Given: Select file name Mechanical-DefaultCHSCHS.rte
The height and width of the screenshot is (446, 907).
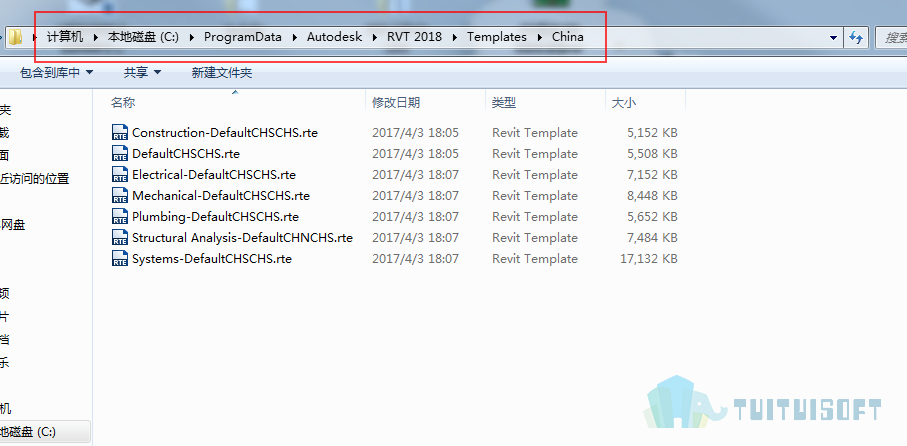Looking at the screenshot, I should [x=221, y=196].
